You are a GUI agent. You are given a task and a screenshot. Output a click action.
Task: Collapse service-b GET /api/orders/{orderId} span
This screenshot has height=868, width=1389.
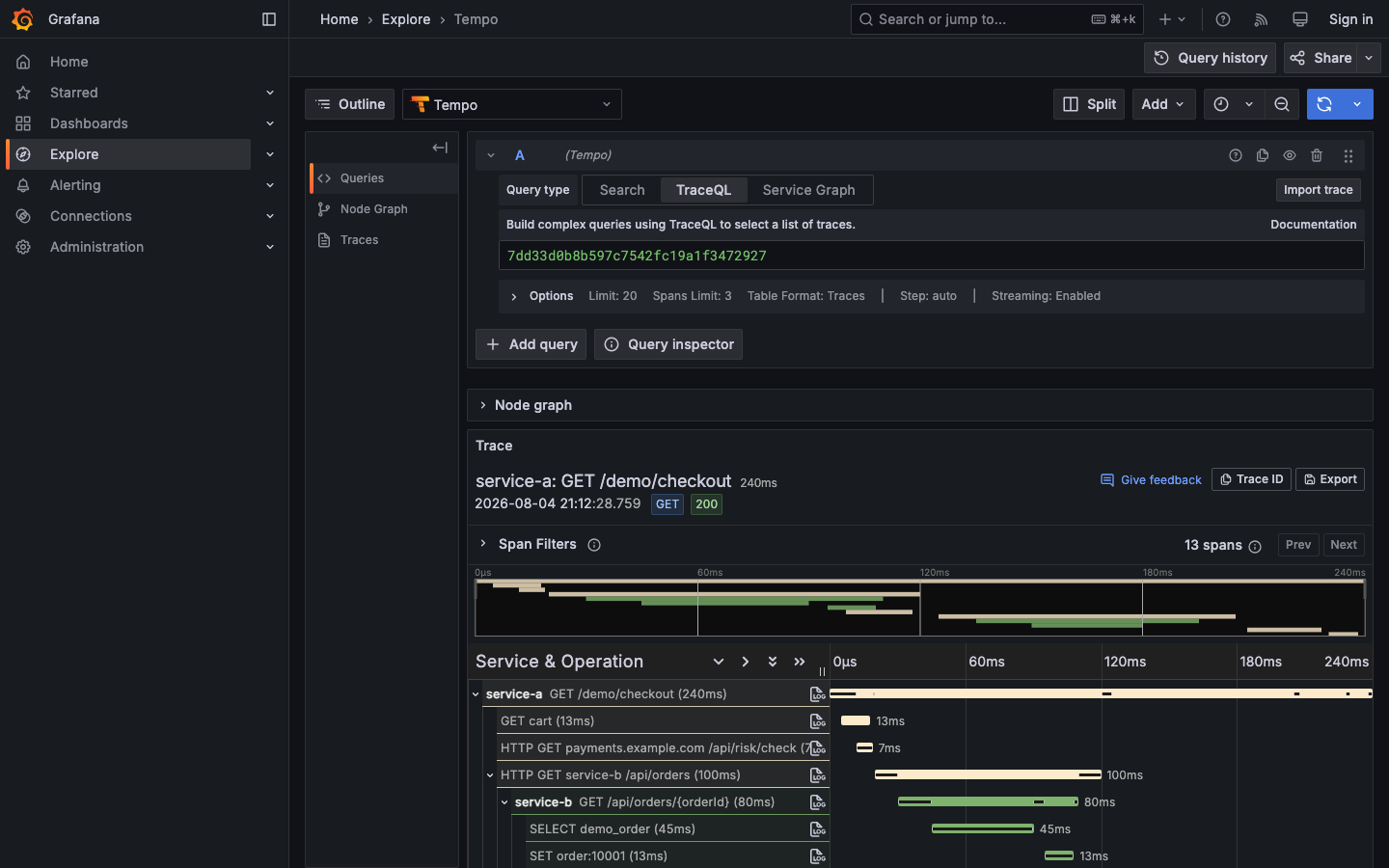tap(504, 802)
